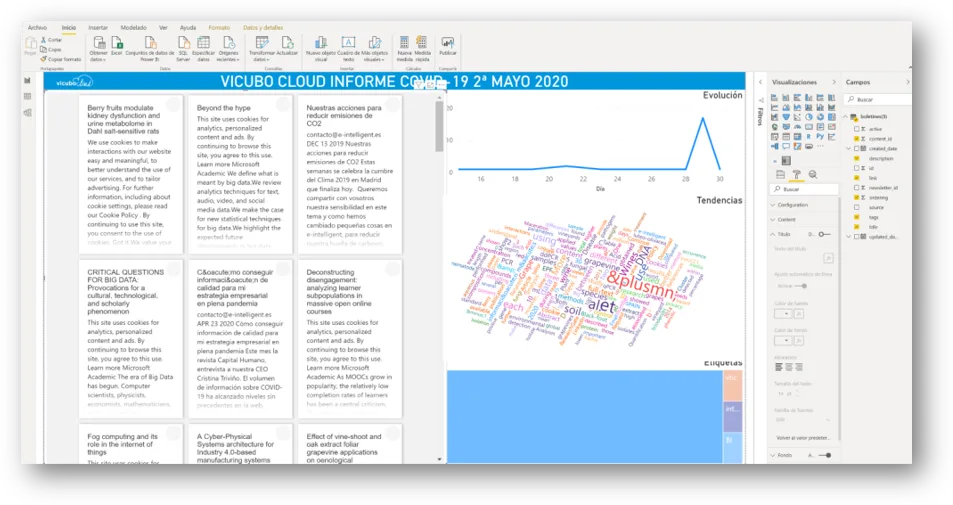
Task: Expand the Configuration section
Action: tap(773, 205)
